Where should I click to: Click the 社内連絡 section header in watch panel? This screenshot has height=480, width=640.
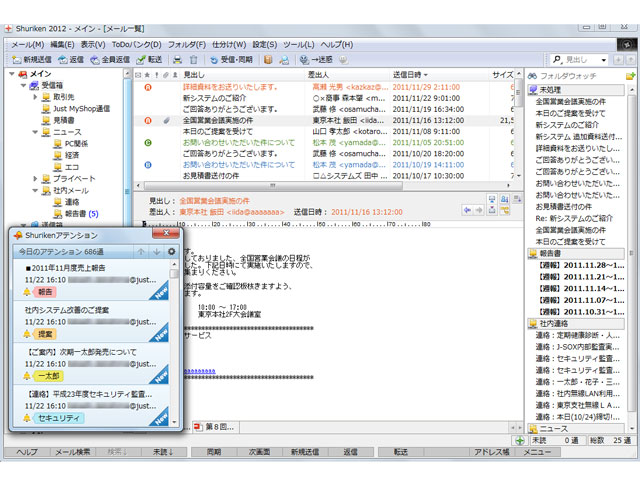576,323
